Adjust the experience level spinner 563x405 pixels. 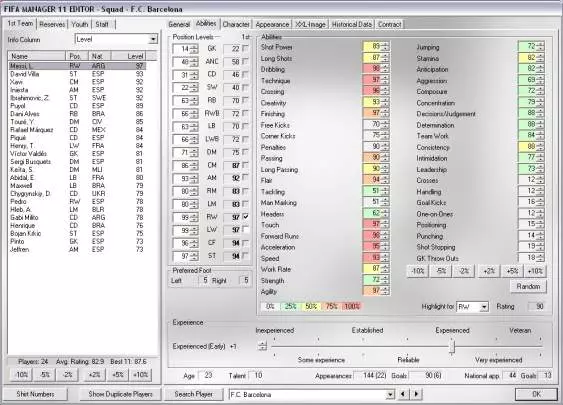262,346
